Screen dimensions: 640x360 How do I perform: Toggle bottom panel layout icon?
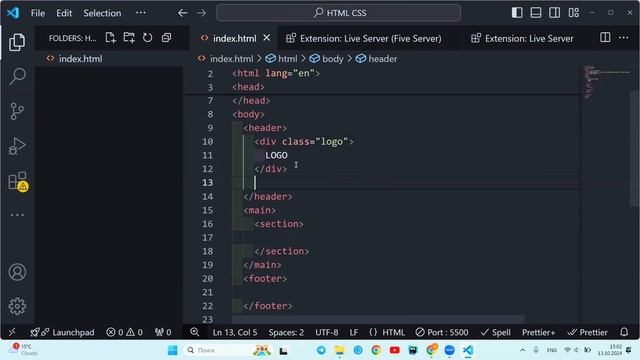[x=536, y=13]
